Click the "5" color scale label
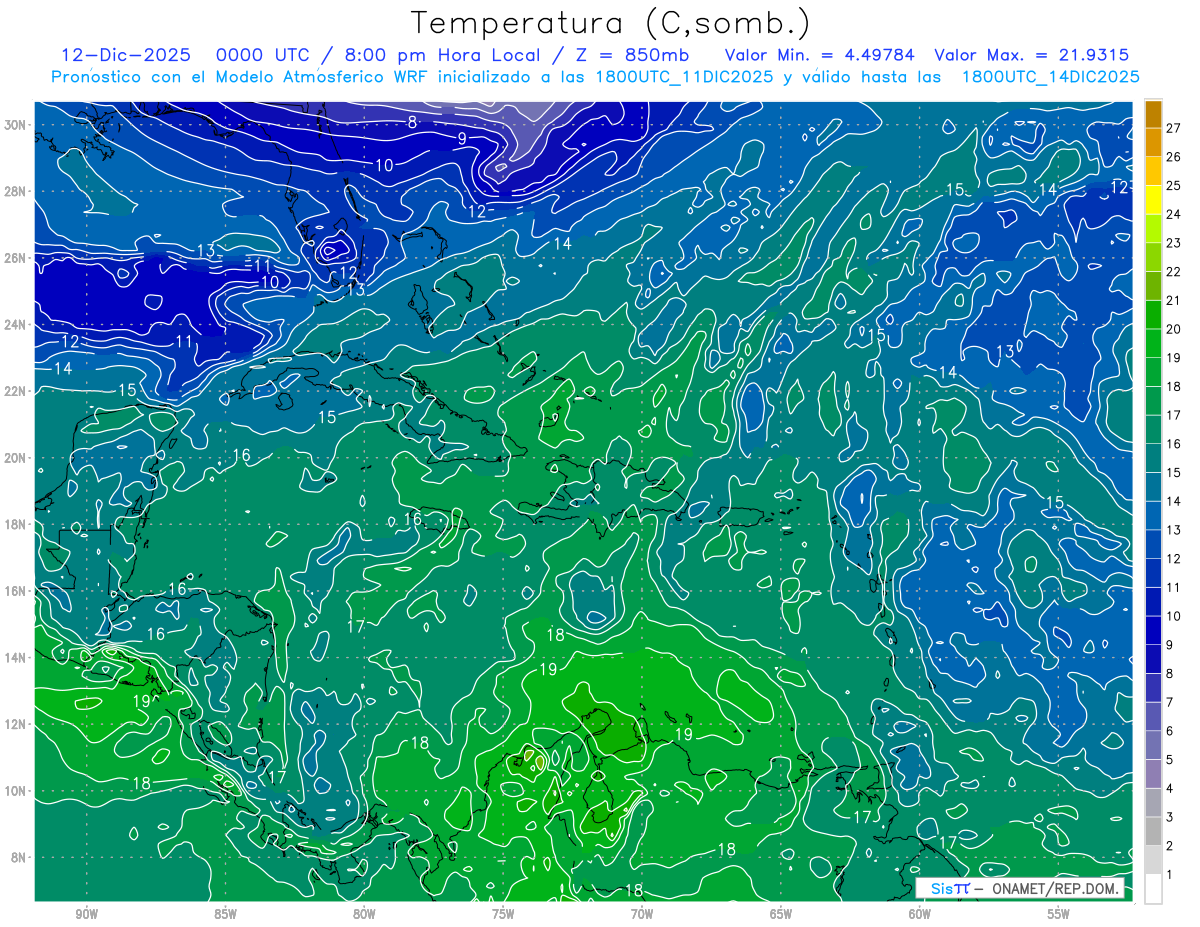This screenshot has height=927, width=1200. pyautogui.click(x=1170, y=760)
